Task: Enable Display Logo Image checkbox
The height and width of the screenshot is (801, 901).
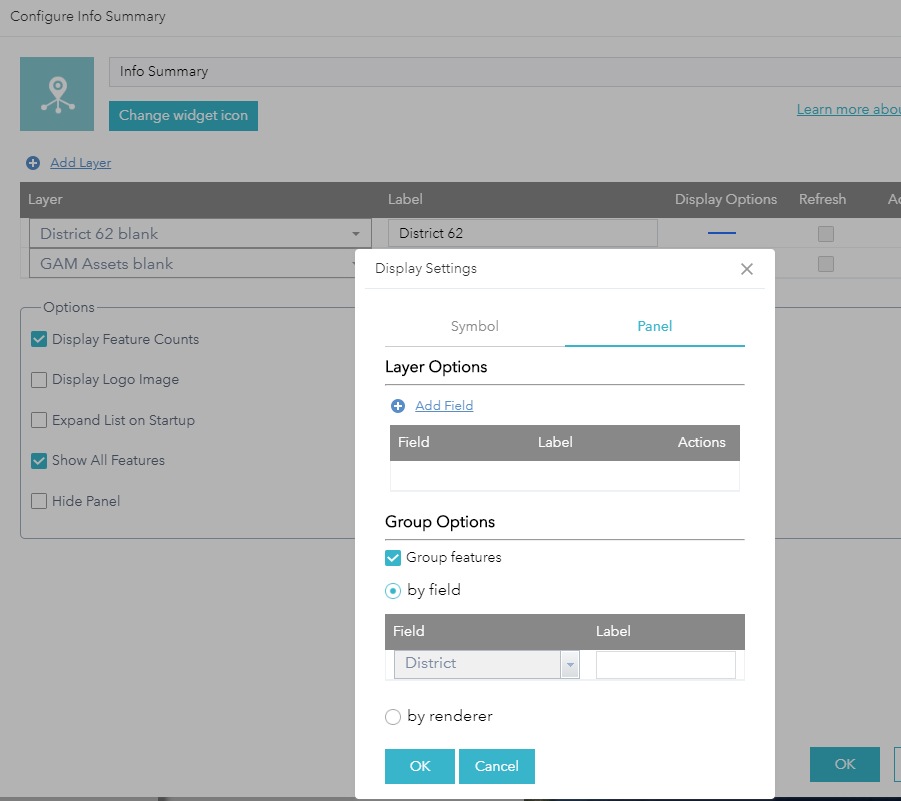Action: (39, 380)
